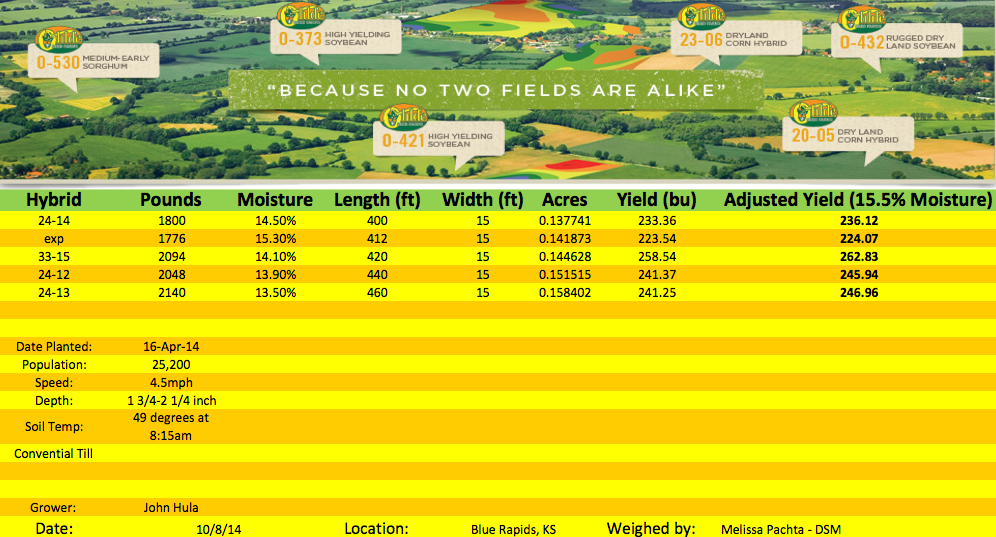This screenshot has width=996, height=537.
Task: Click the Hybrid column header
Action: pos(54,199)
